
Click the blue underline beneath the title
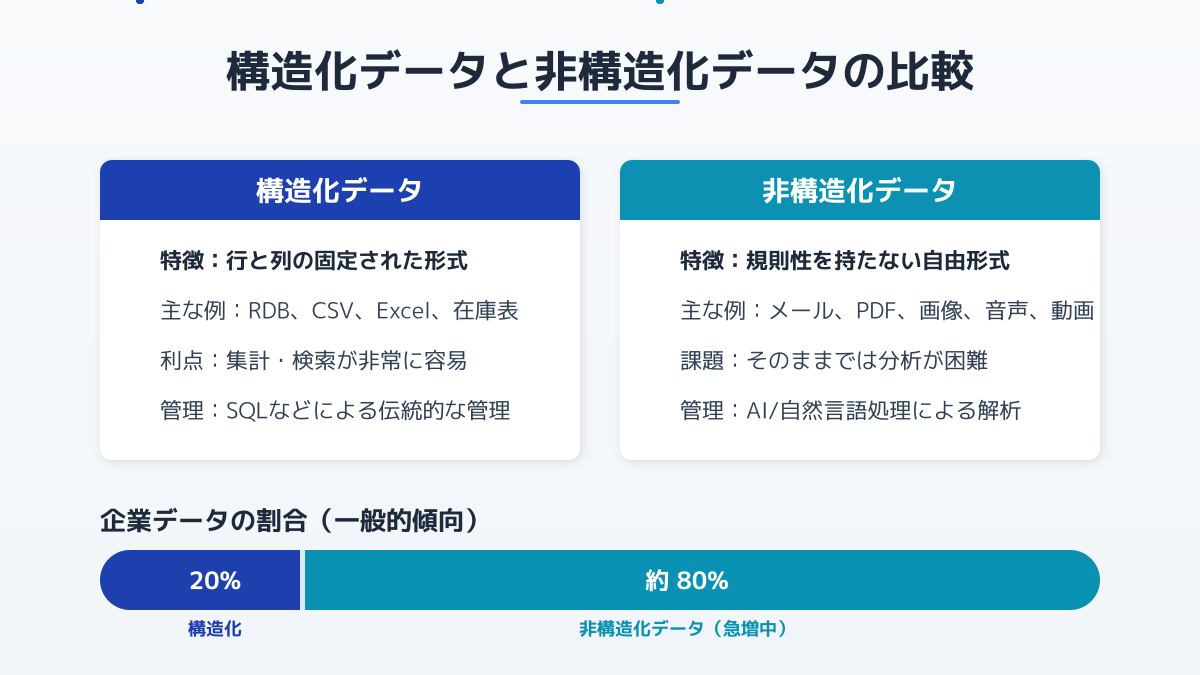point(600,101)
